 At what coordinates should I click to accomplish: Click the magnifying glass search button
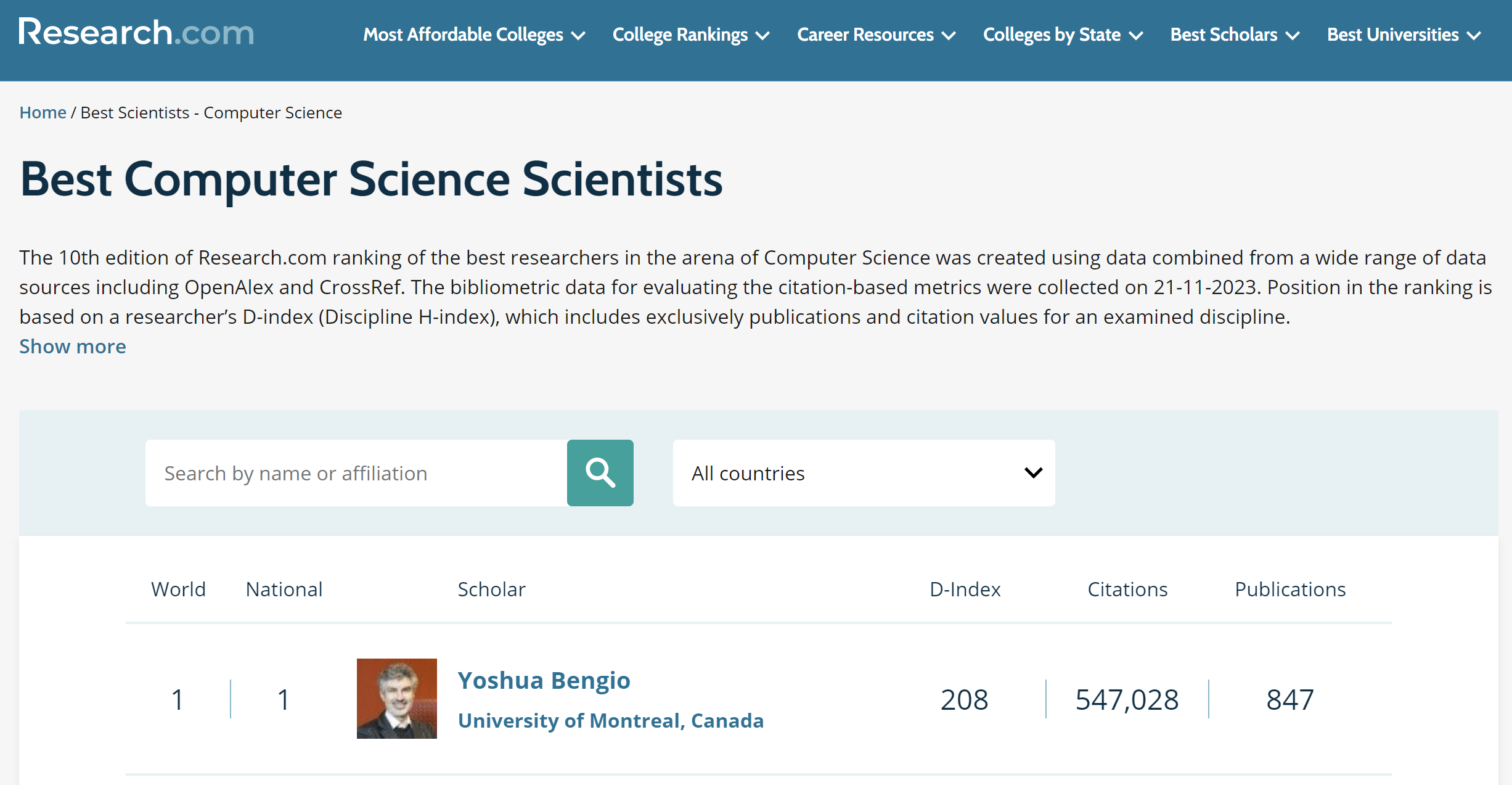[x=600, y=473]
